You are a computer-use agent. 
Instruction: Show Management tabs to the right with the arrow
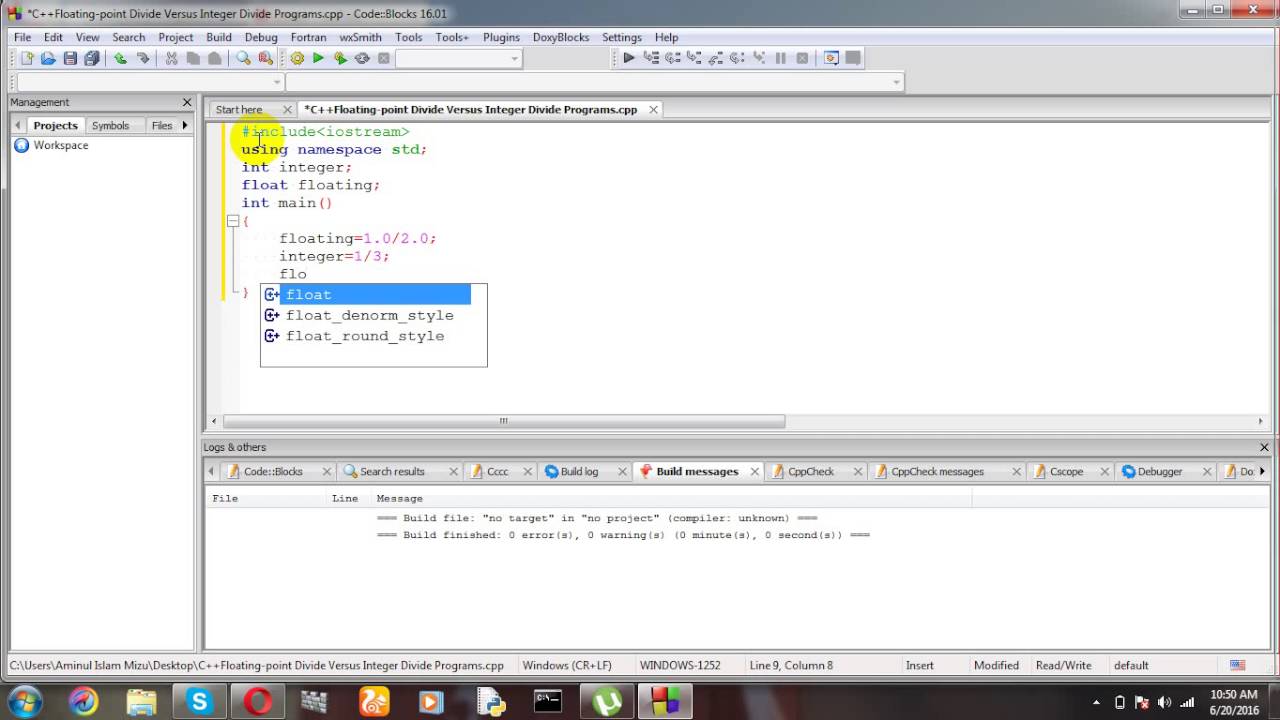(185, 125)
